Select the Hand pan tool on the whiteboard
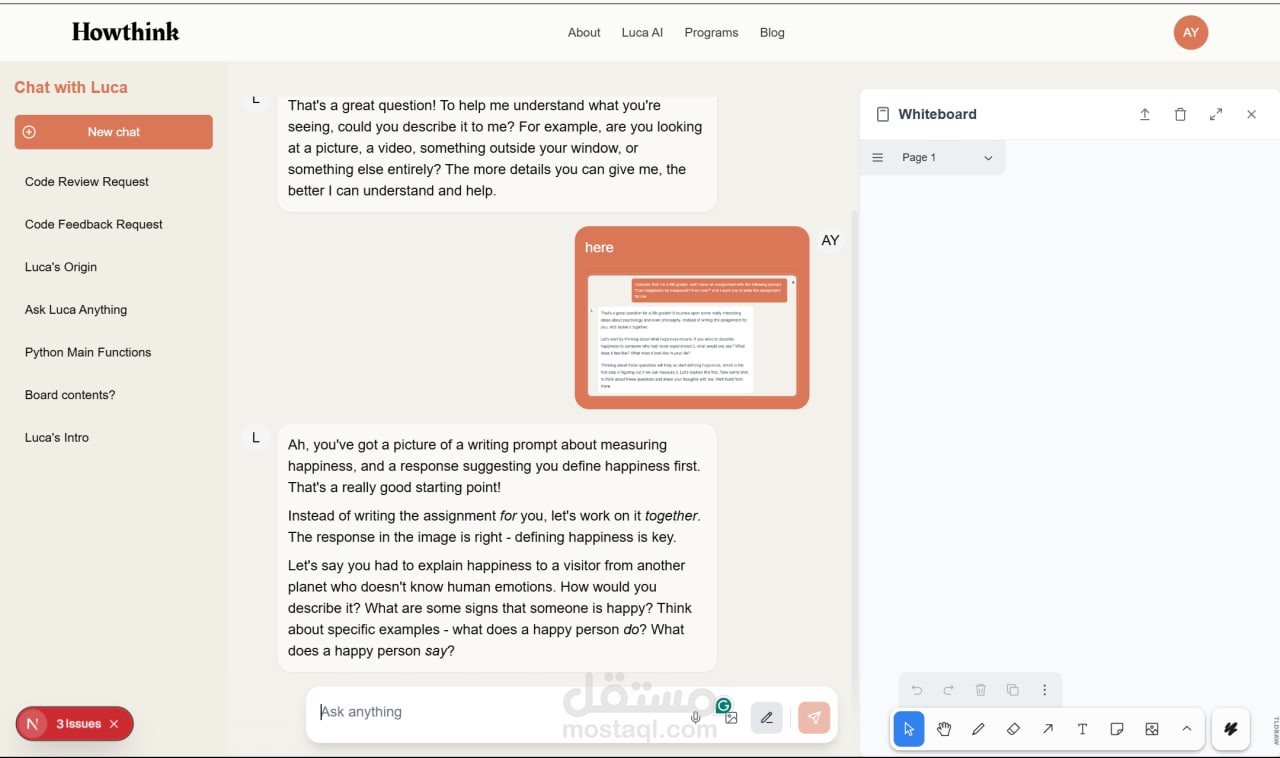 944,729
